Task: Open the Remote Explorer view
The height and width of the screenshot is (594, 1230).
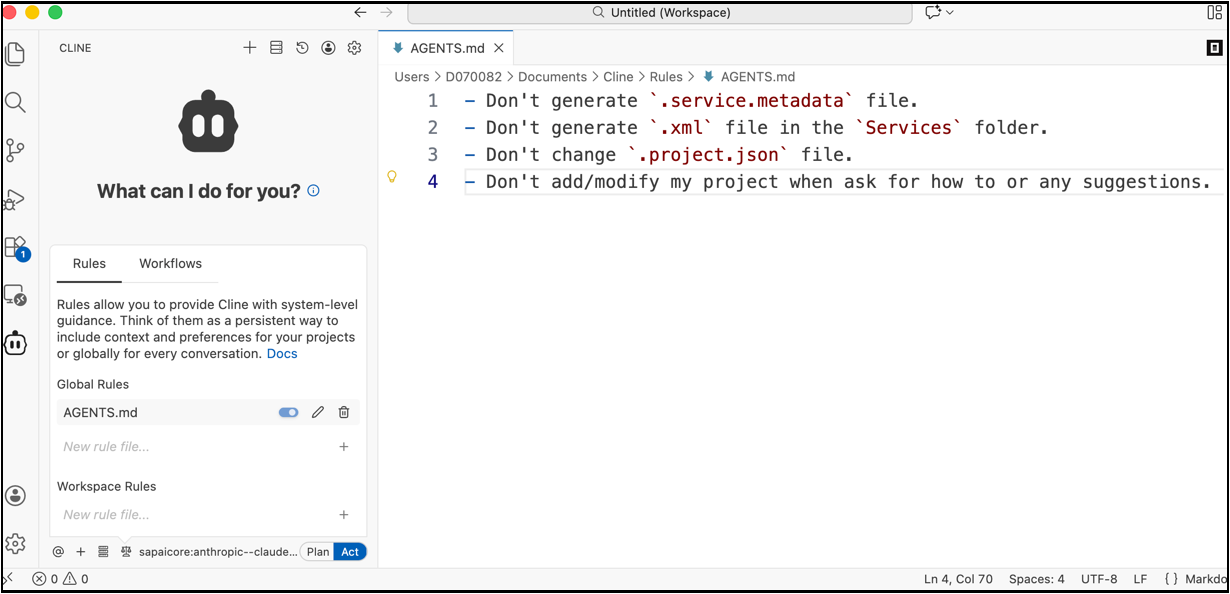Action: coord(15,295)
